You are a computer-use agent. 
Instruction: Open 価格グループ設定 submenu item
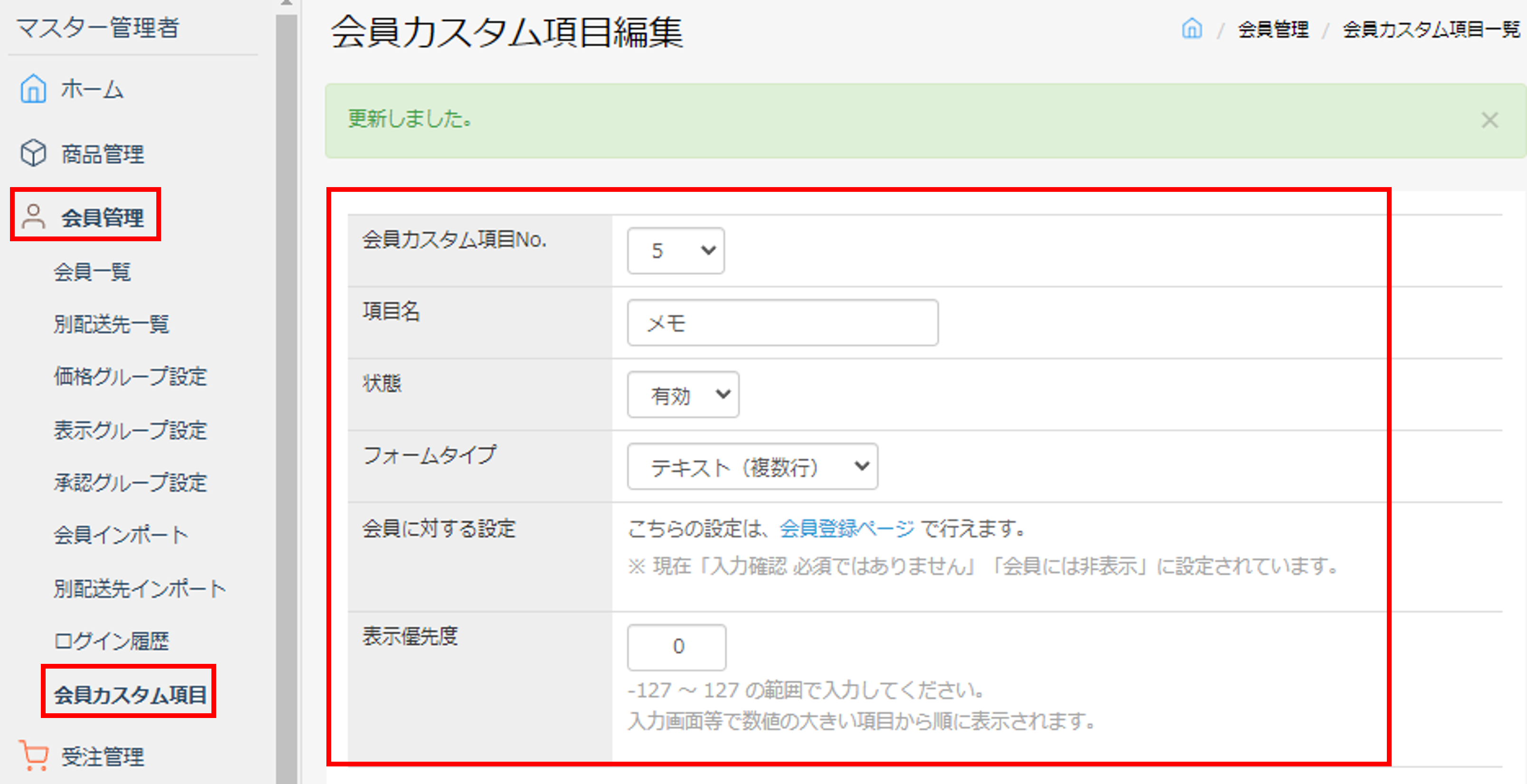(130, 376)
